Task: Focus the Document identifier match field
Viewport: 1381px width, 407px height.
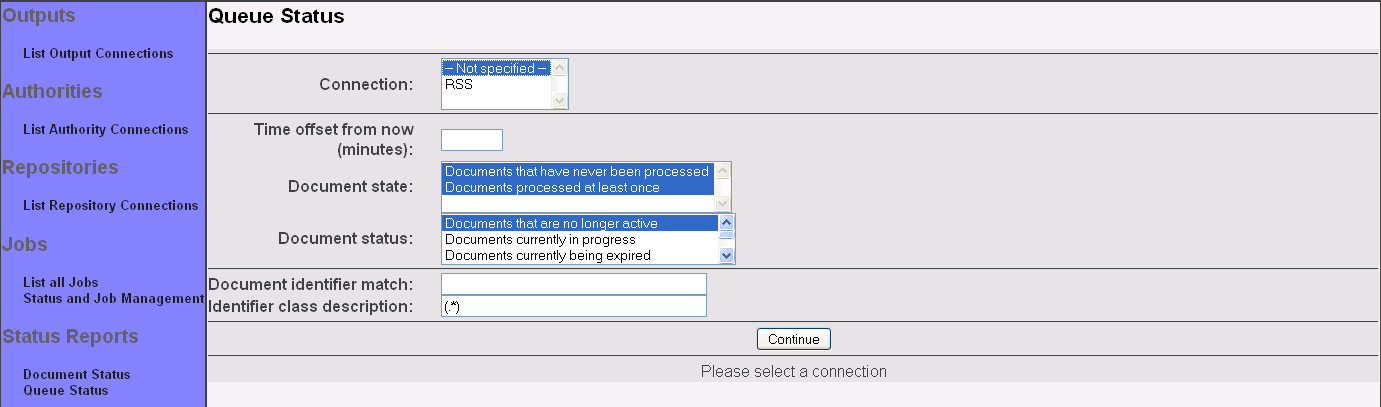Action: (x=574, y=284)
